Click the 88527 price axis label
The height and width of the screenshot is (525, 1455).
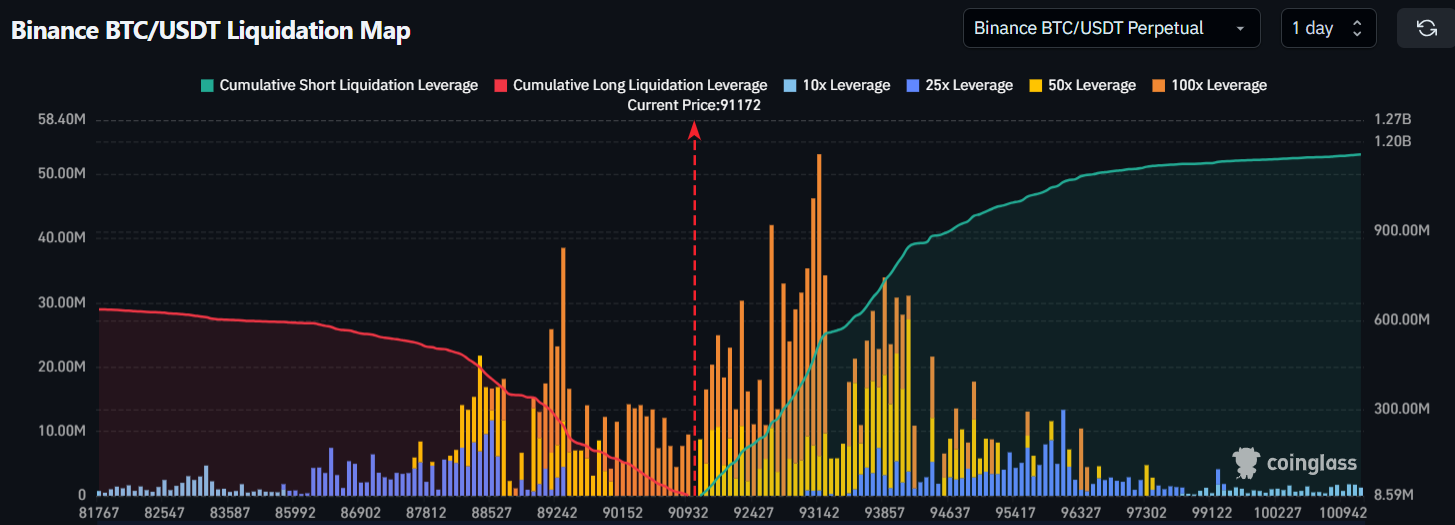coord(491,512)
